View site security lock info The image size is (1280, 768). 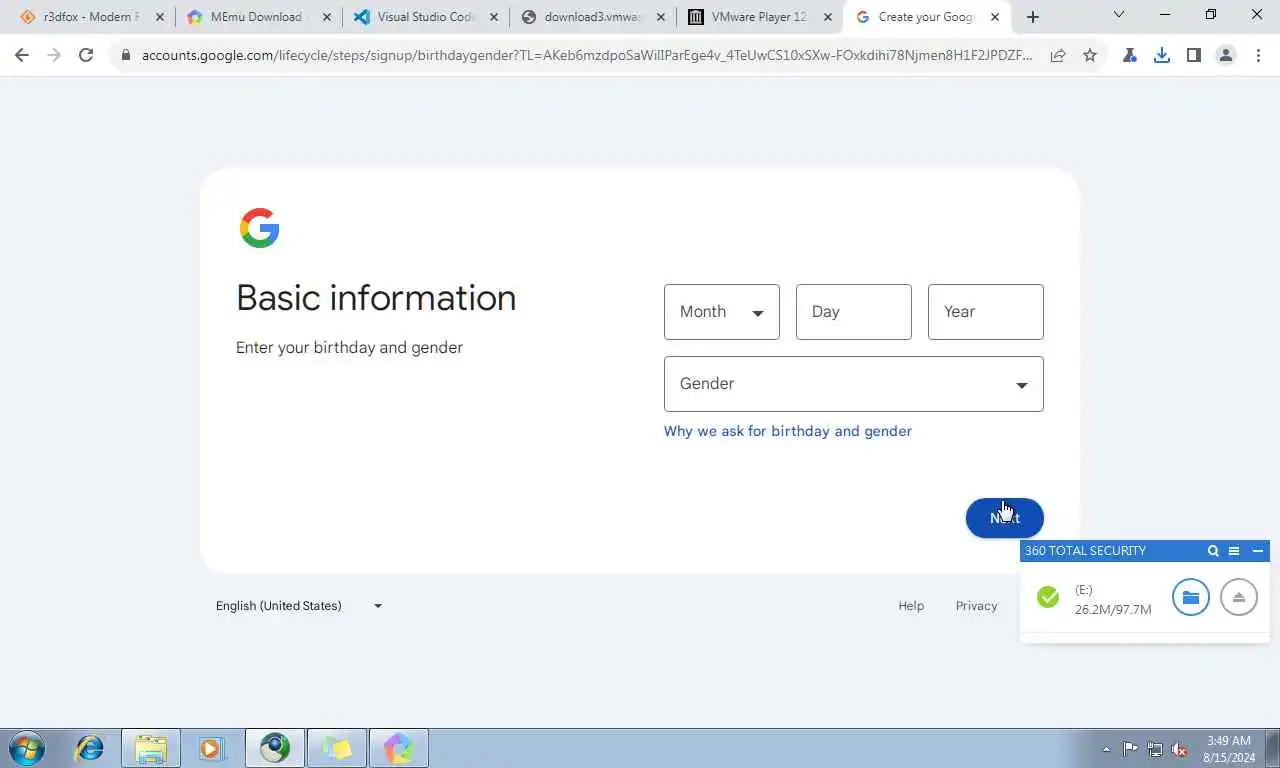126,56
